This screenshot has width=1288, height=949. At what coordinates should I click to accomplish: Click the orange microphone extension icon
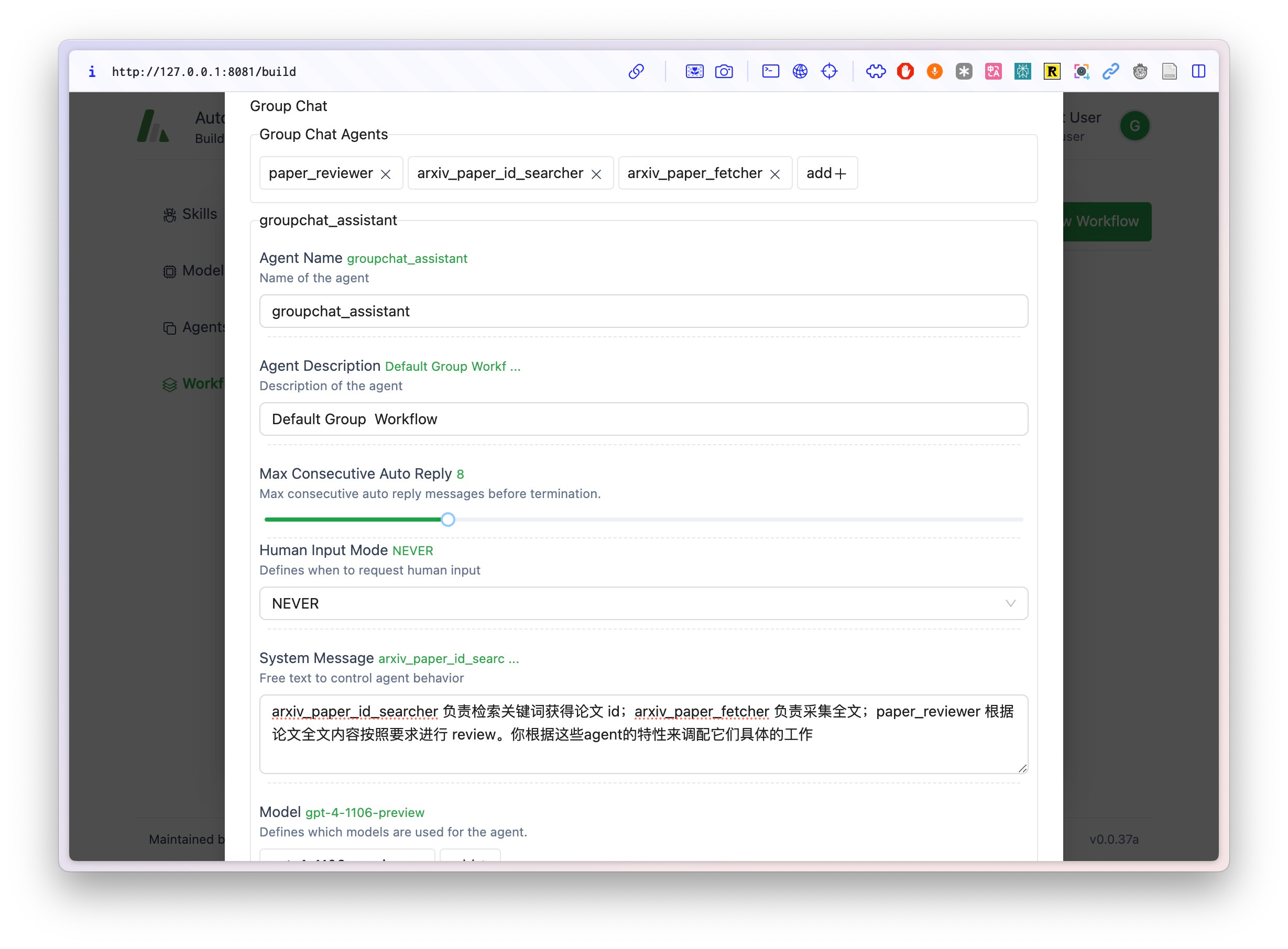click(934, 71)
